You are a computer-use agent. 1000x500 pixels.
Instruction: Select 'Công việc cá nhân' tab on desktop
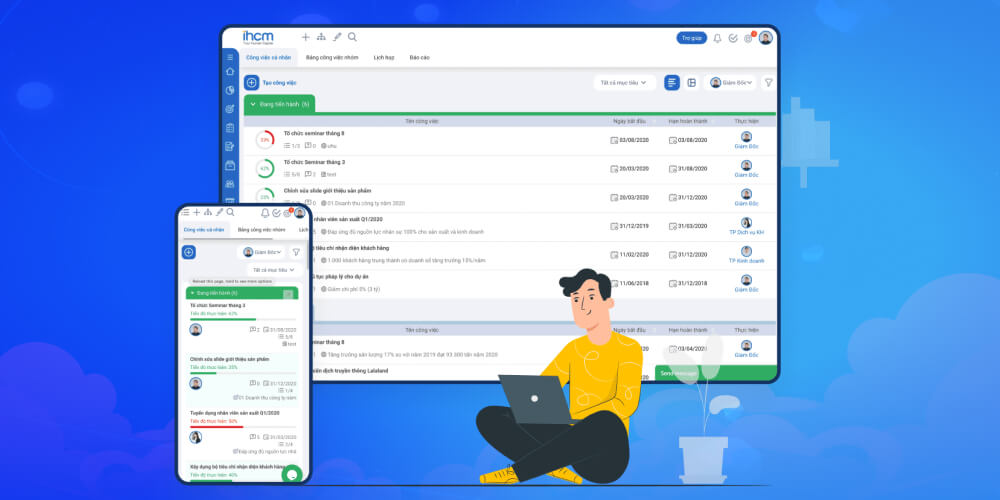click(x=268, y=57)
